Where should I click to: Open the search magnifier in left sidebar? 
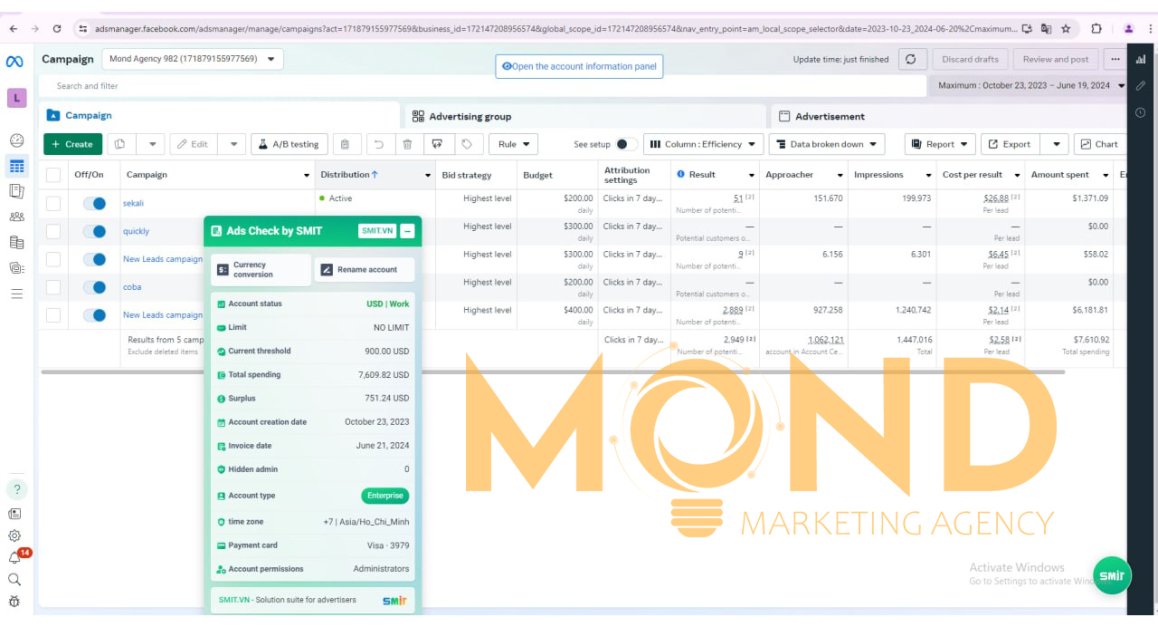coord(14,580)
